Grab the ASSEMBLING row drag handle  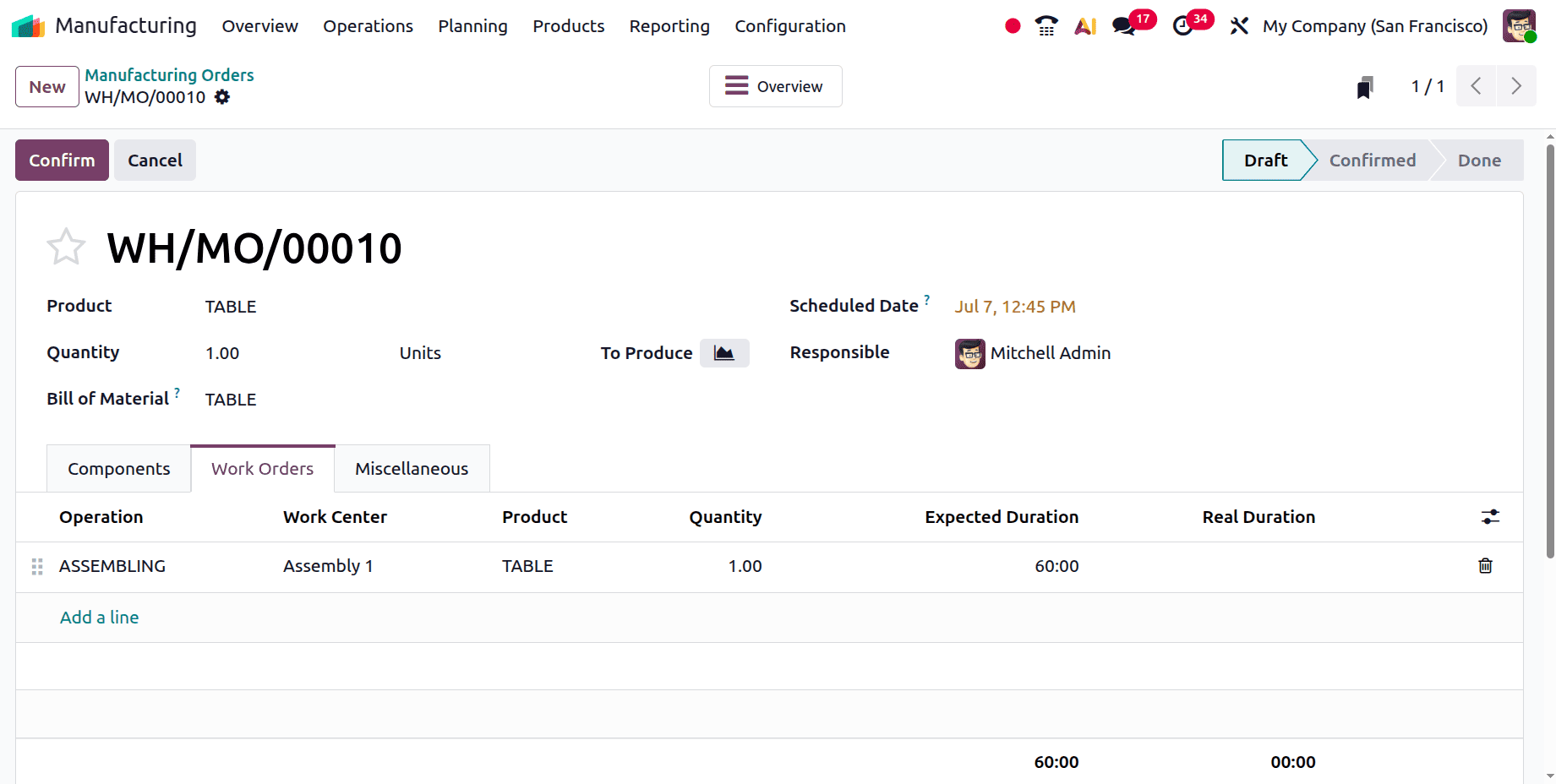[37, 567]
